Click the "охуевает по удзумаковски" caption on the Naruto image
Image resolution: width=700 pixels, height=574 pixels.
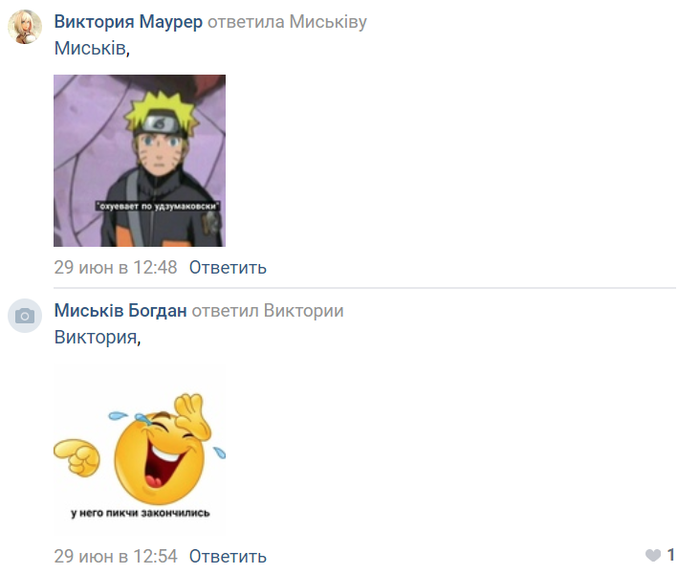coord(158,206)
